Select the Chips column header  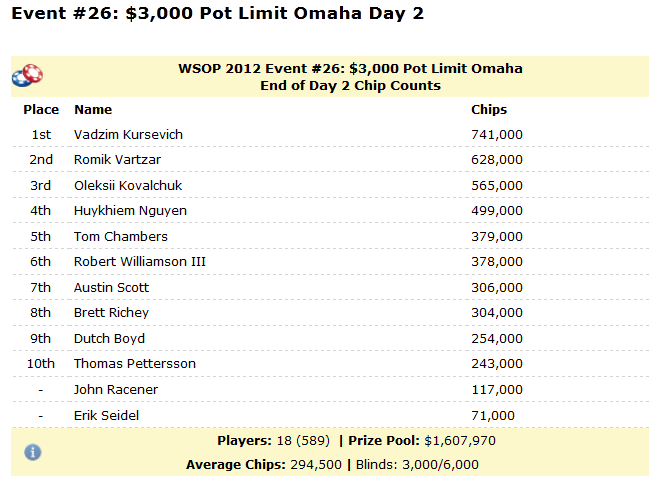click(x=489, y=110)
